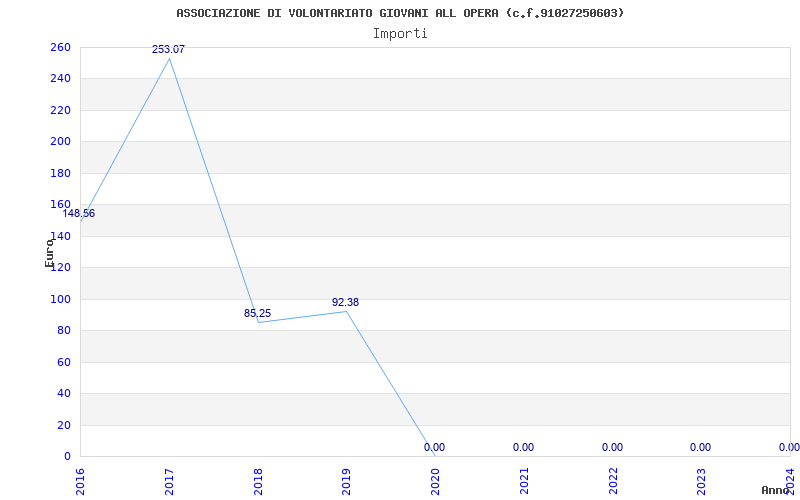The height and width of the screenshot is (500, 800).
Task: Select the 2018 x-axis year label
Action: [x=258, y=482]
